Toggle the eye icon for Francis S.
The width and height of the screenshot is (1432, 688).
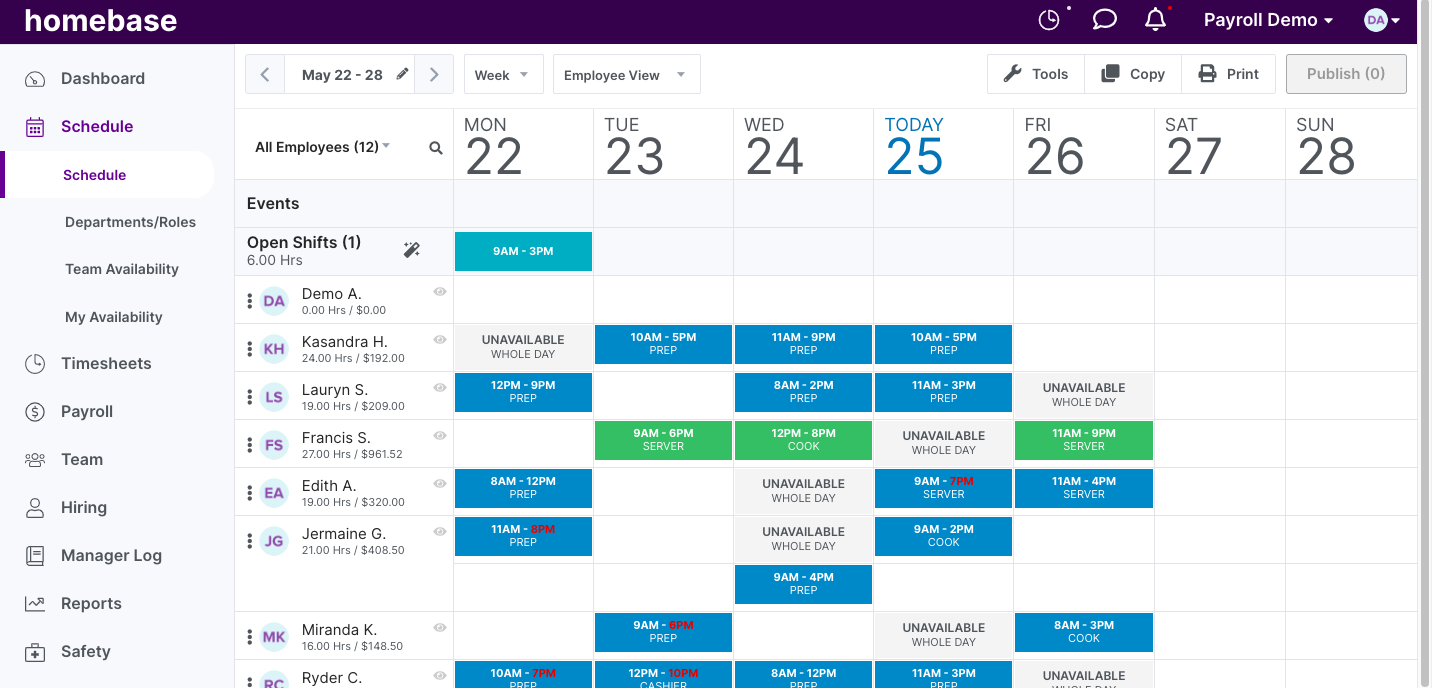point(439,435)
